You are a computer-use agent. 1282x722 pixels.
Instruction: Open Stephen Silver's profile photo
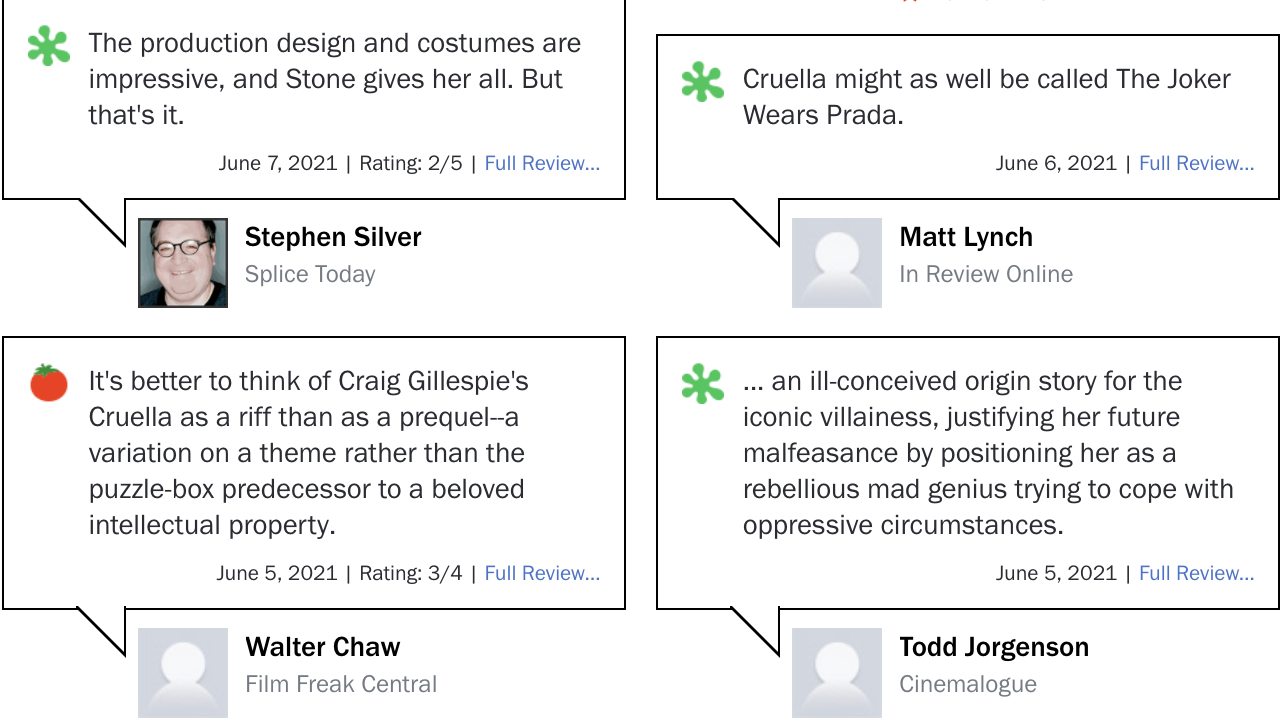click(183, 263)
